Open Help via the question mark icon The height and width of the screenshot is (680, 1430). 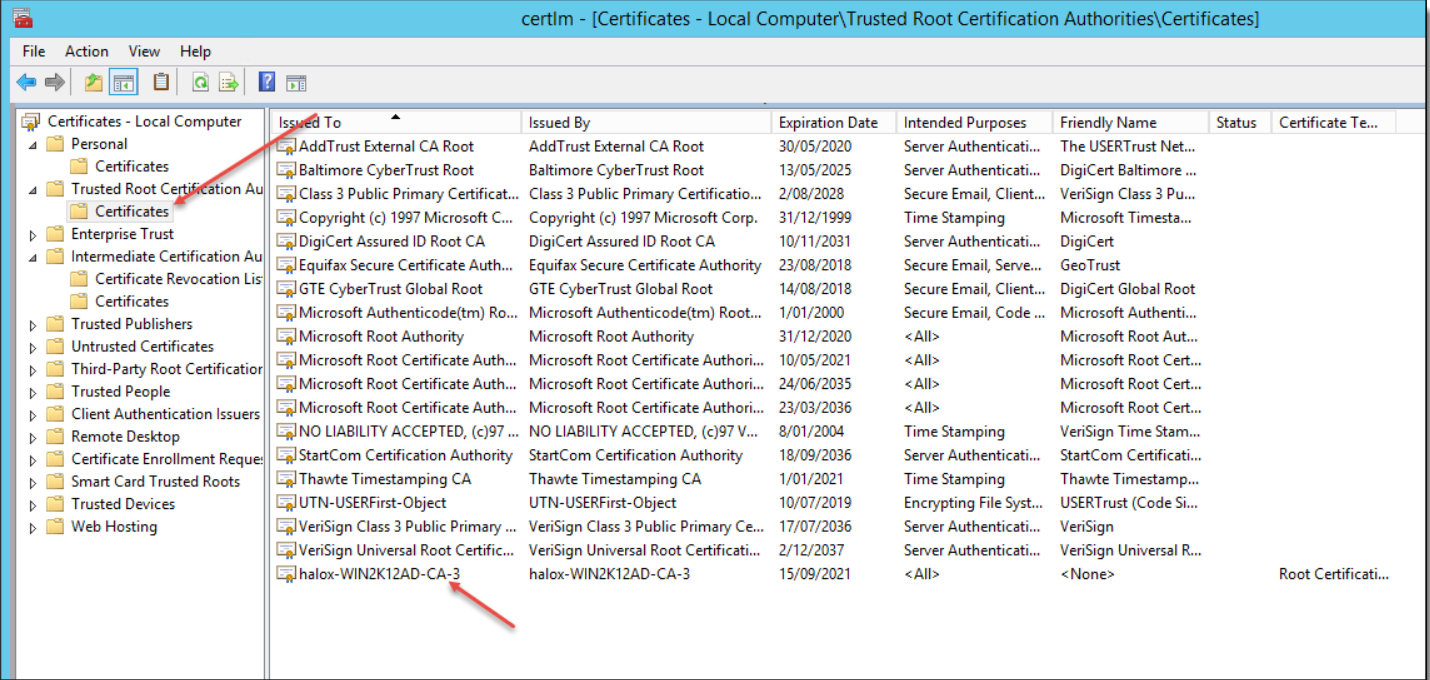(267, 82)
